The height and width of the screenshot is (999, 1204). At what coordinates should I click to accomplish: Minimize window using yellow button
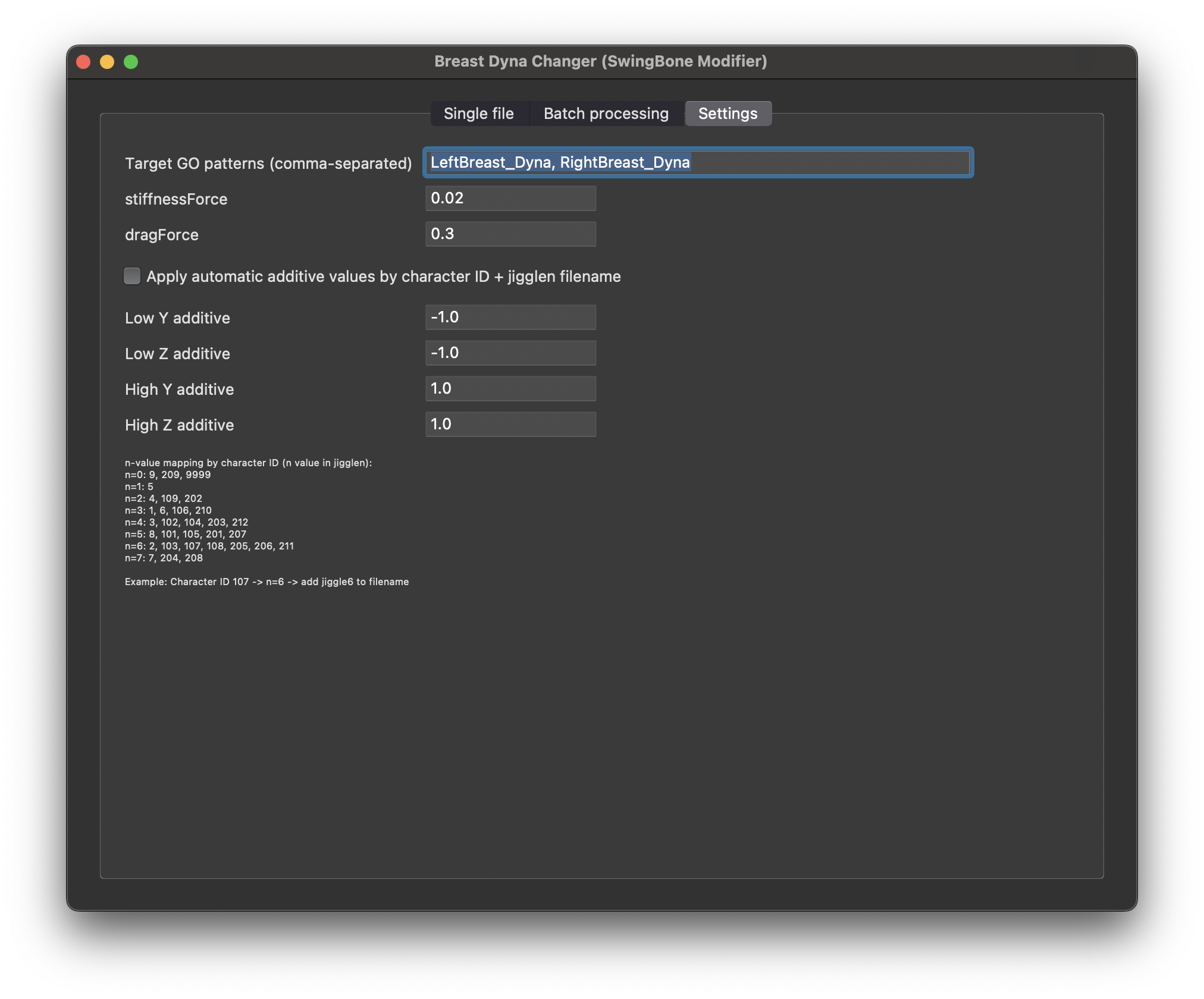[107, 62]
